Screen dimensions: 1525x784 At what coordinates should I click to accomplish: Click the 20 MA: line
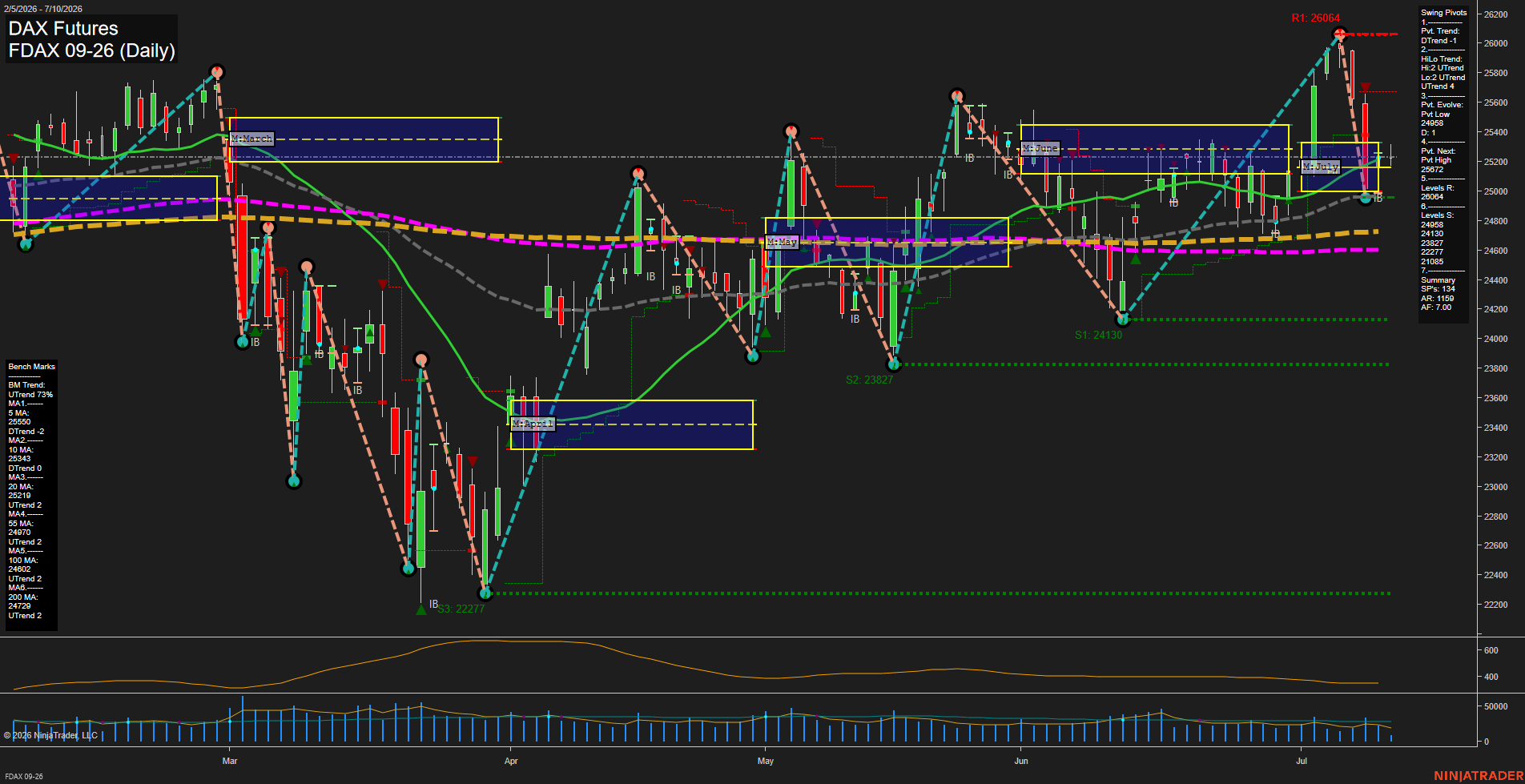coord(21,487)
